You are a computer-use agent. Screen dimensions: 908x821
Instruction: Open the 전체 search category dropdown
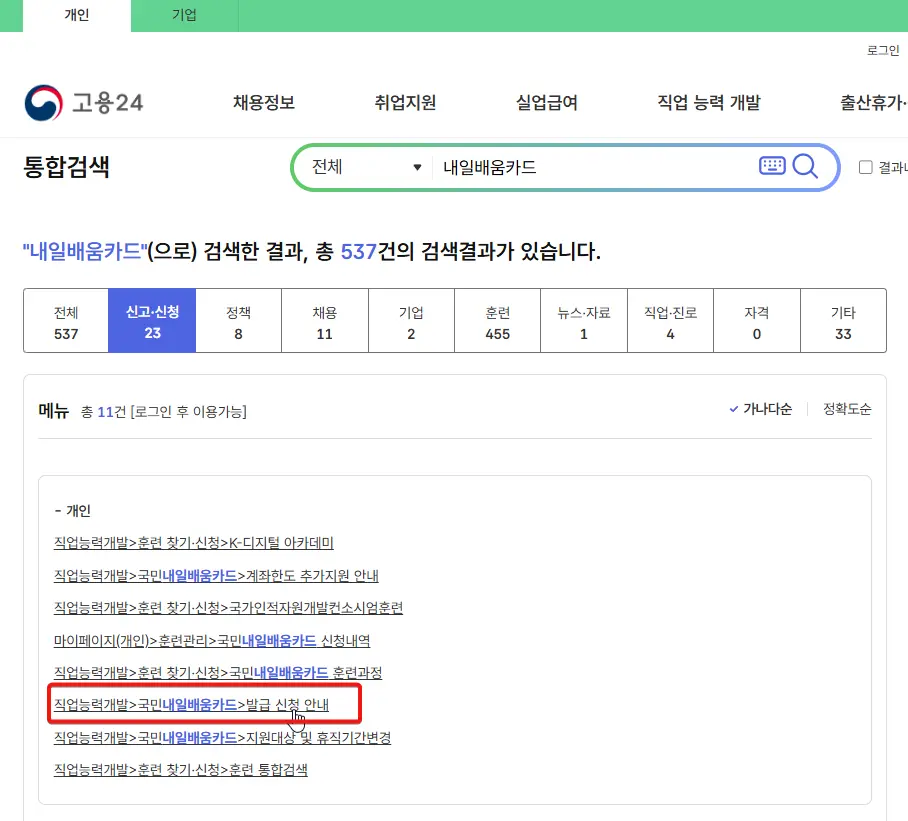[x=367, y=167]
